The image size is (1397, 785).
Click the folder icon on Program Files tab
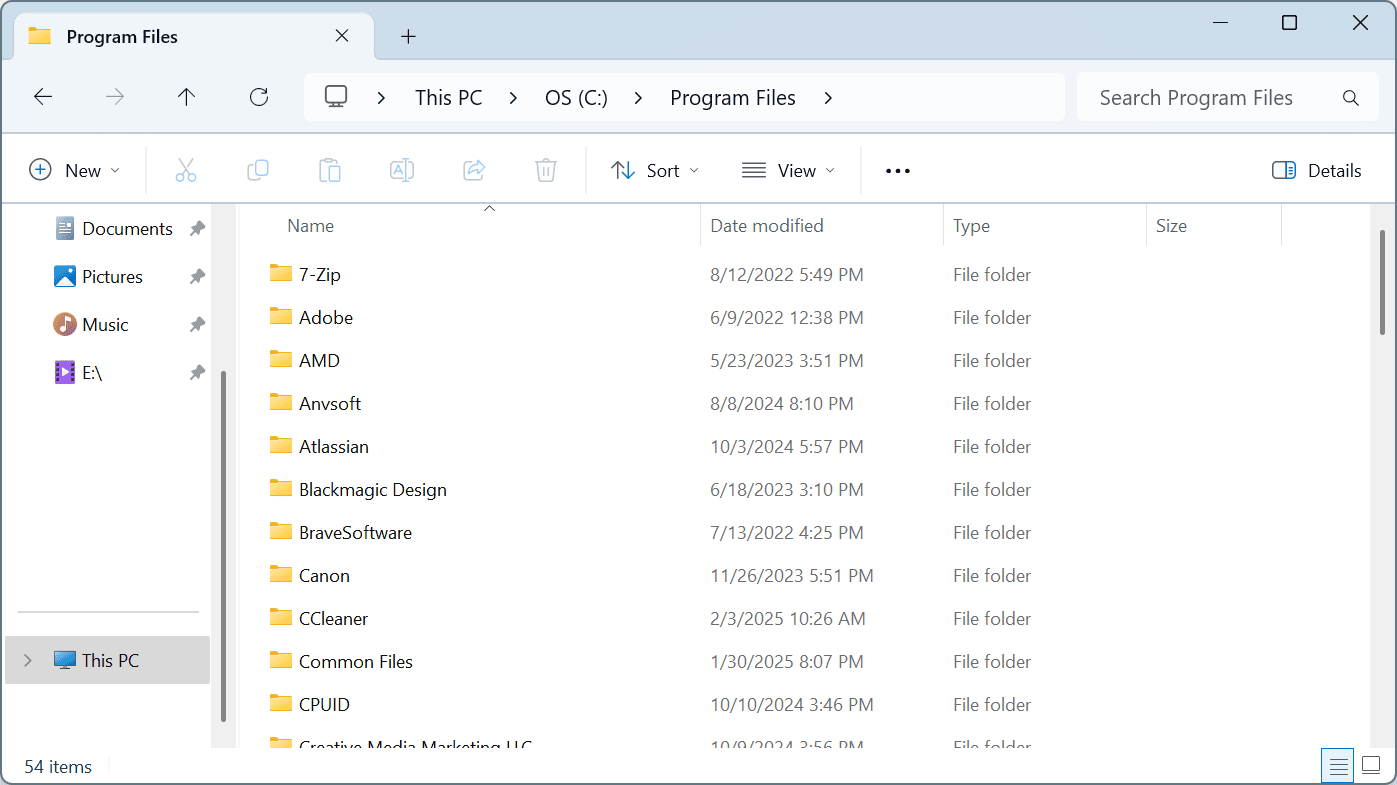(x=39, y=36)
